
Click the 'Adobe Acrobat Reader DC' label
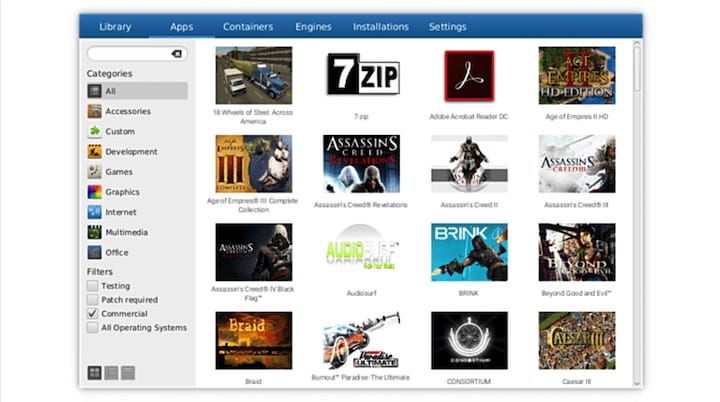tap(469, 117)
